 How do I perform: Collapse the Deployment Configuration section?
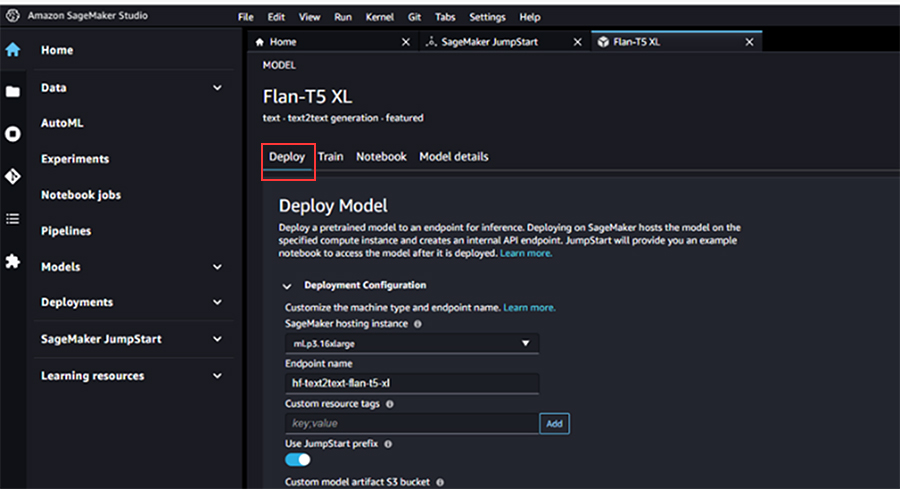coord(287,286)
